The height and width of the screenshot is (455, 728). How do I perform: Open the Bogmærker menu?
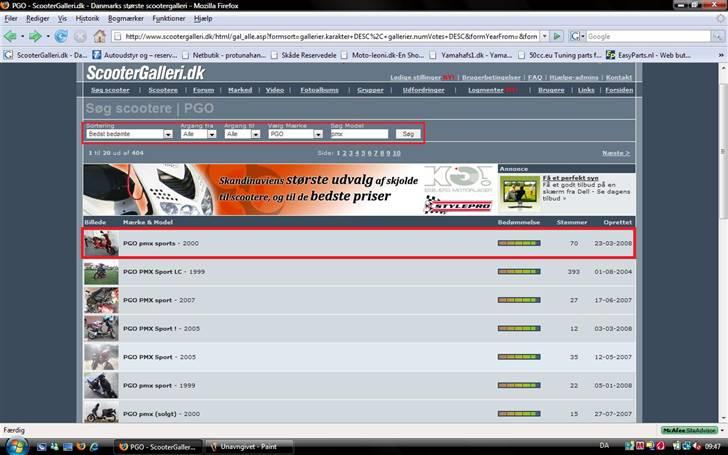pyautogui.click(x=126, y=19)
